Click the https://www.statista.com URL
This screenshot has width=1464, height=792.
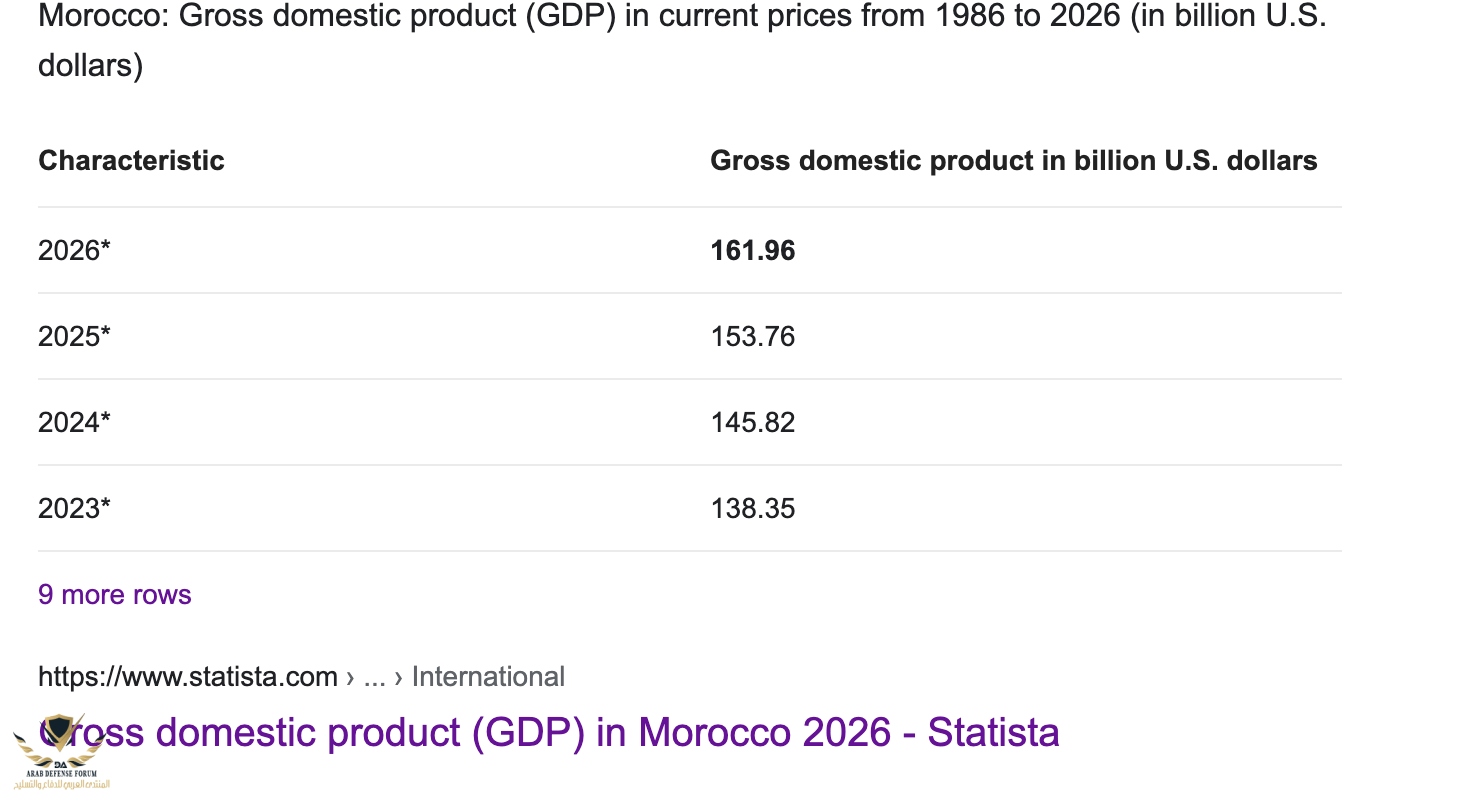coord(187,677)
